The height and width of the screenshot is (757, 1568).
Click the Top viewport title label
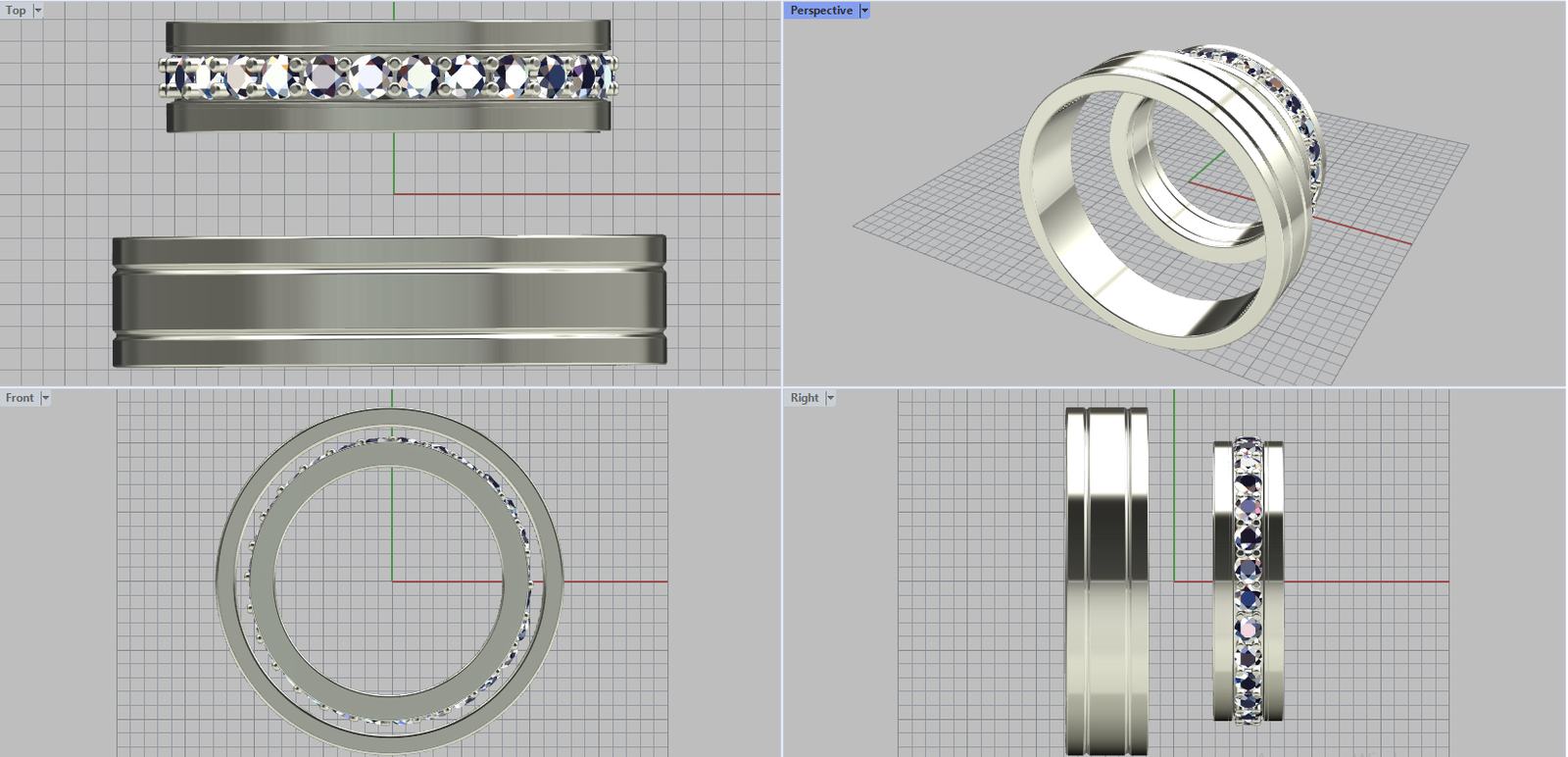coord(16,11)
